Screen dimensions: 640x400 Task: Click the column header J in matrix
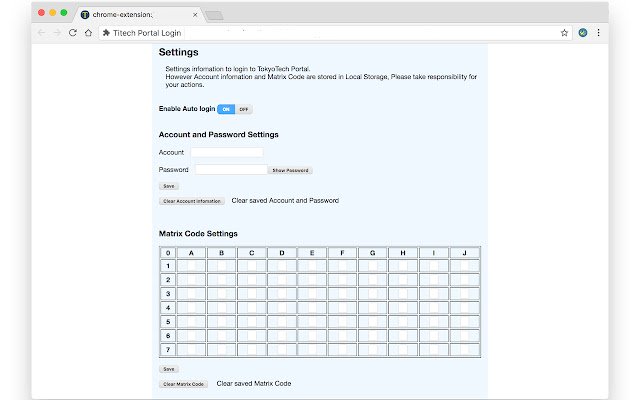pos(464,253)
